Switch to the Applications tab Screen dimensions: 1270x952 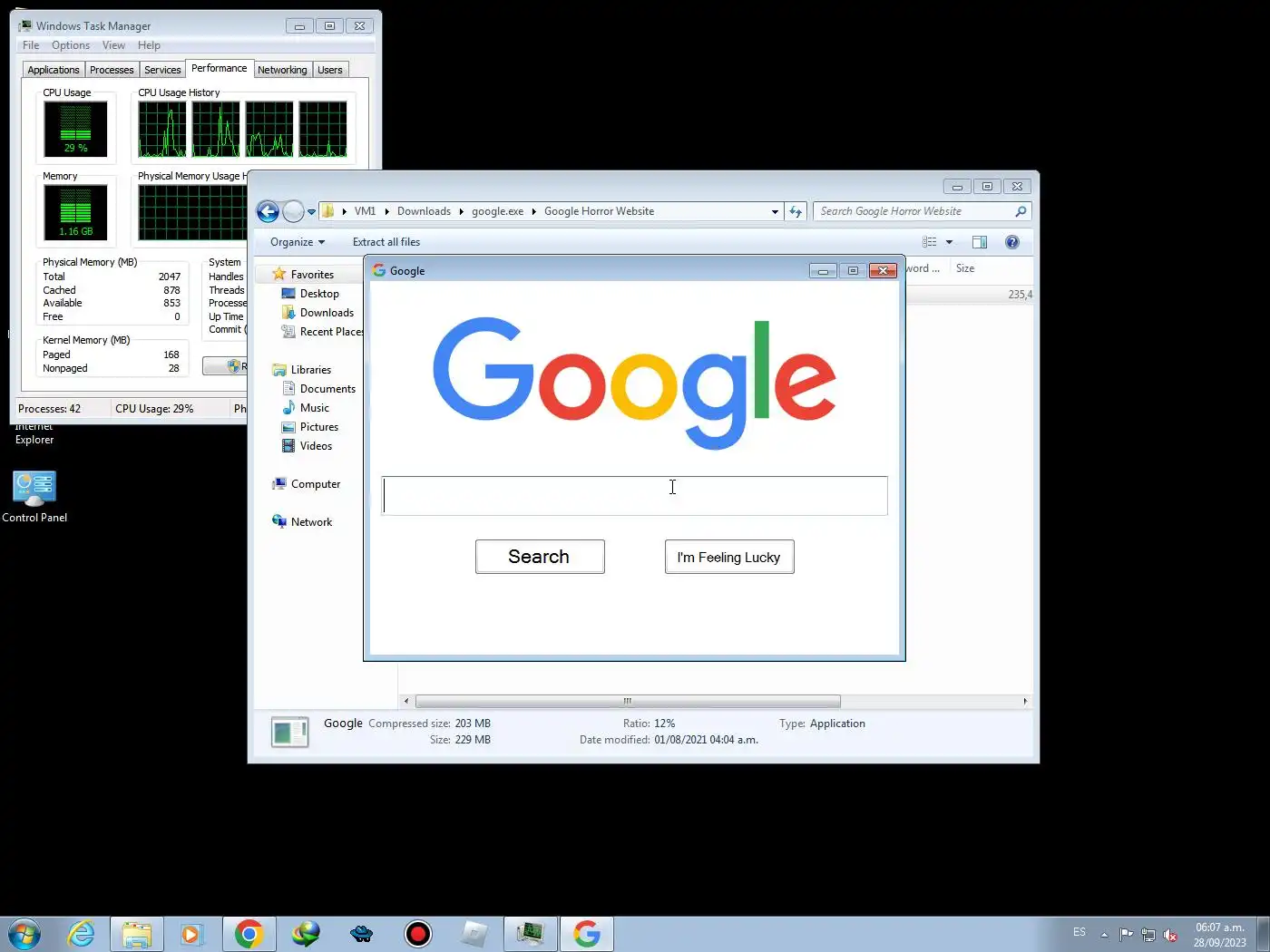[54, 70]
